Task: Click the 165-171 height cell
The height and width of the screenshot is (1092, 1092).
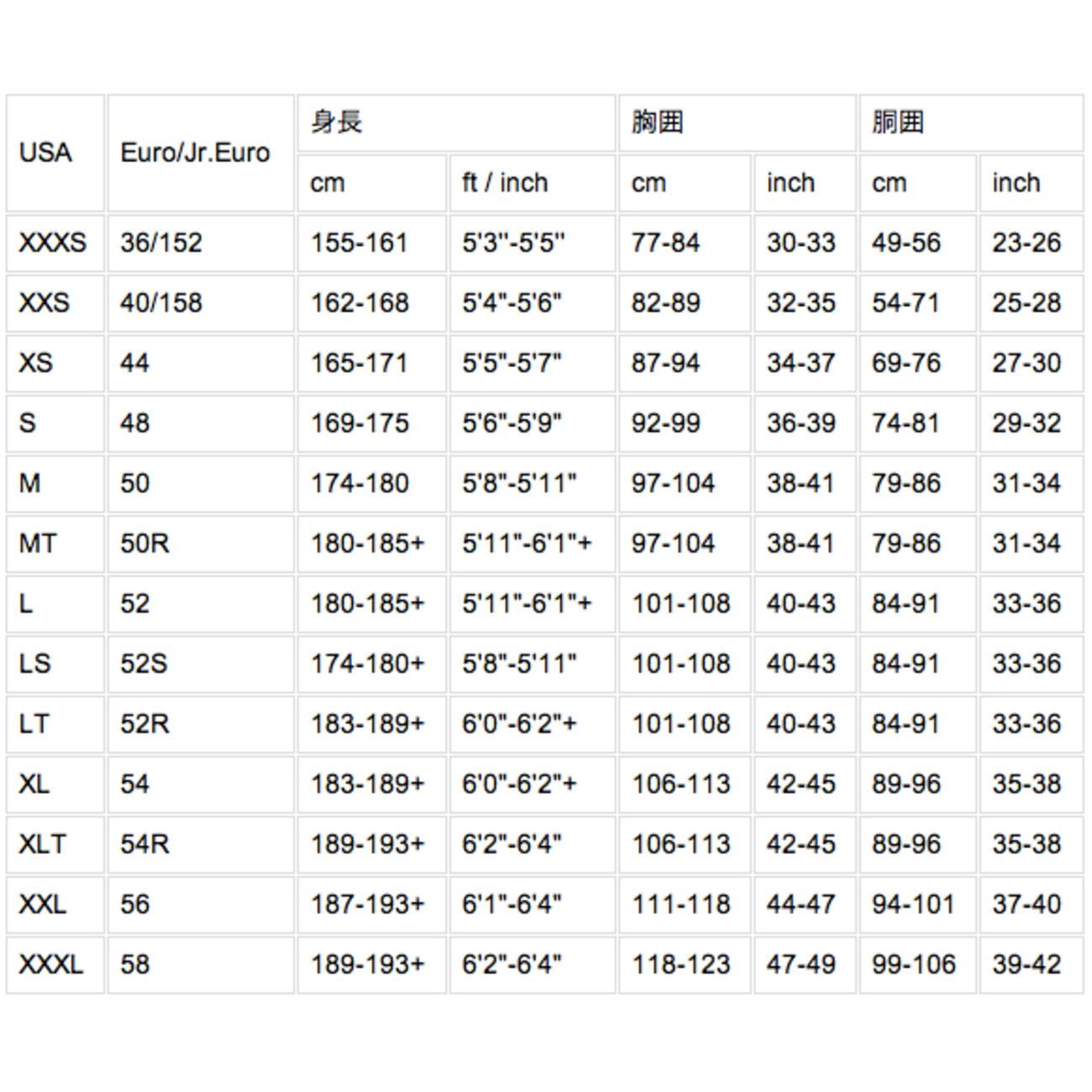Action: [x=360, y=363]
